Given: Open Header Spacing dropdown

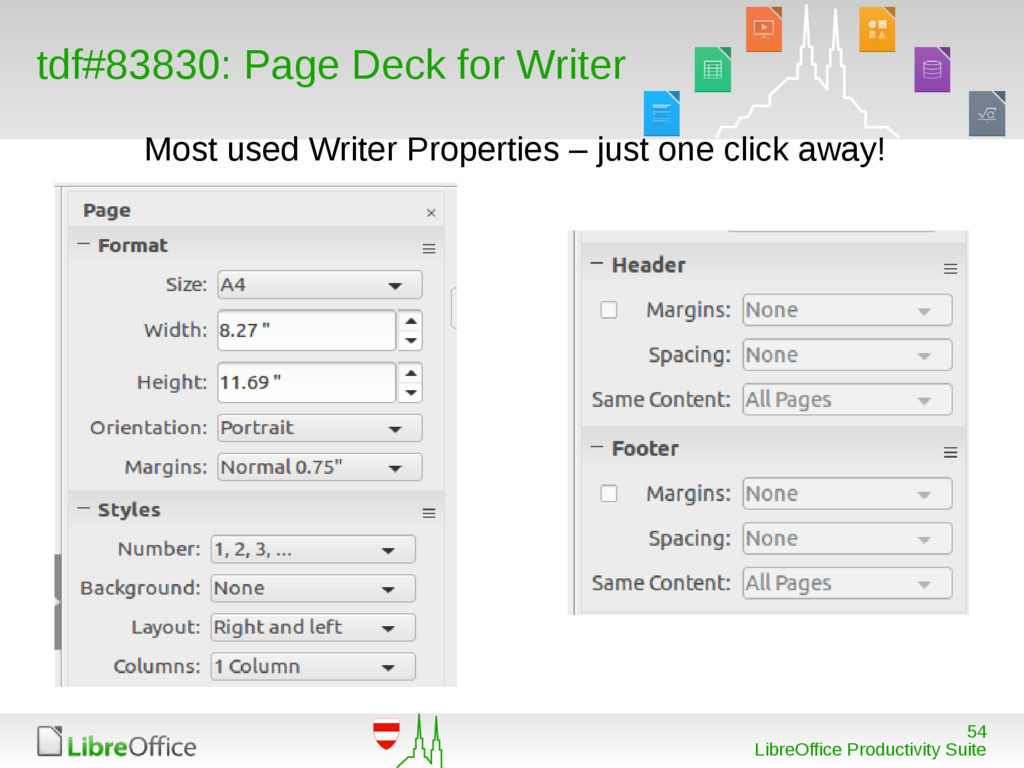Looking at the screenshot, I should [847, 355].
